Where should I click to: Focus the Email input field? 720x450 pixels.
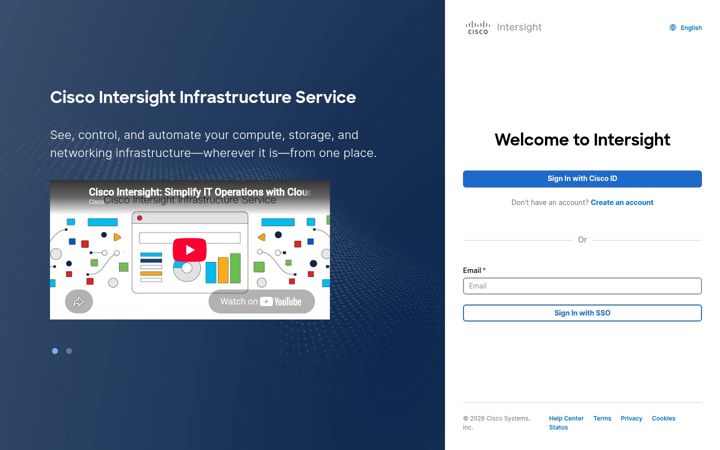click(x=582, y=286)
